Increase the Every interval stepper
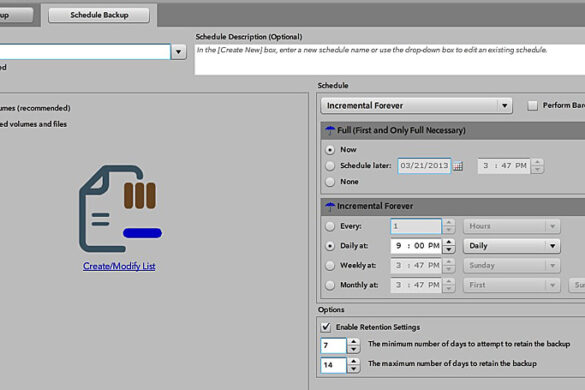Viewport: 585px width, 390px height. pos(449,222)
